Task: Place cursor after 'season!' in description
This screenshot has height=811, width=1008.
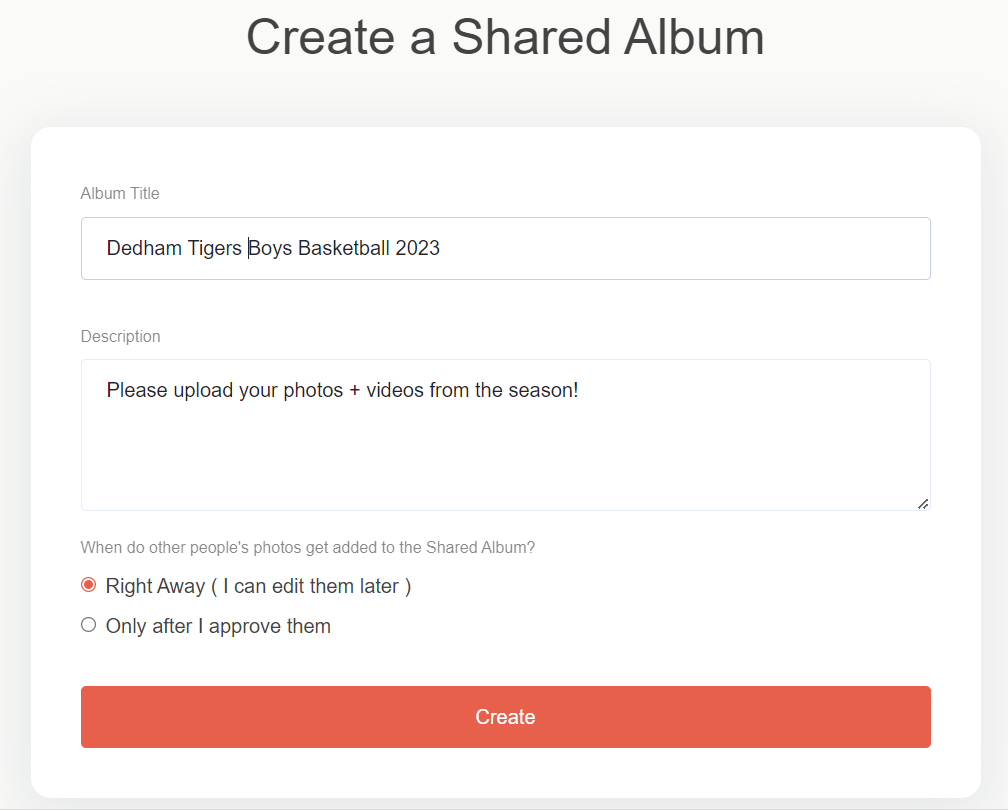Action: click(x=579, y=390)
